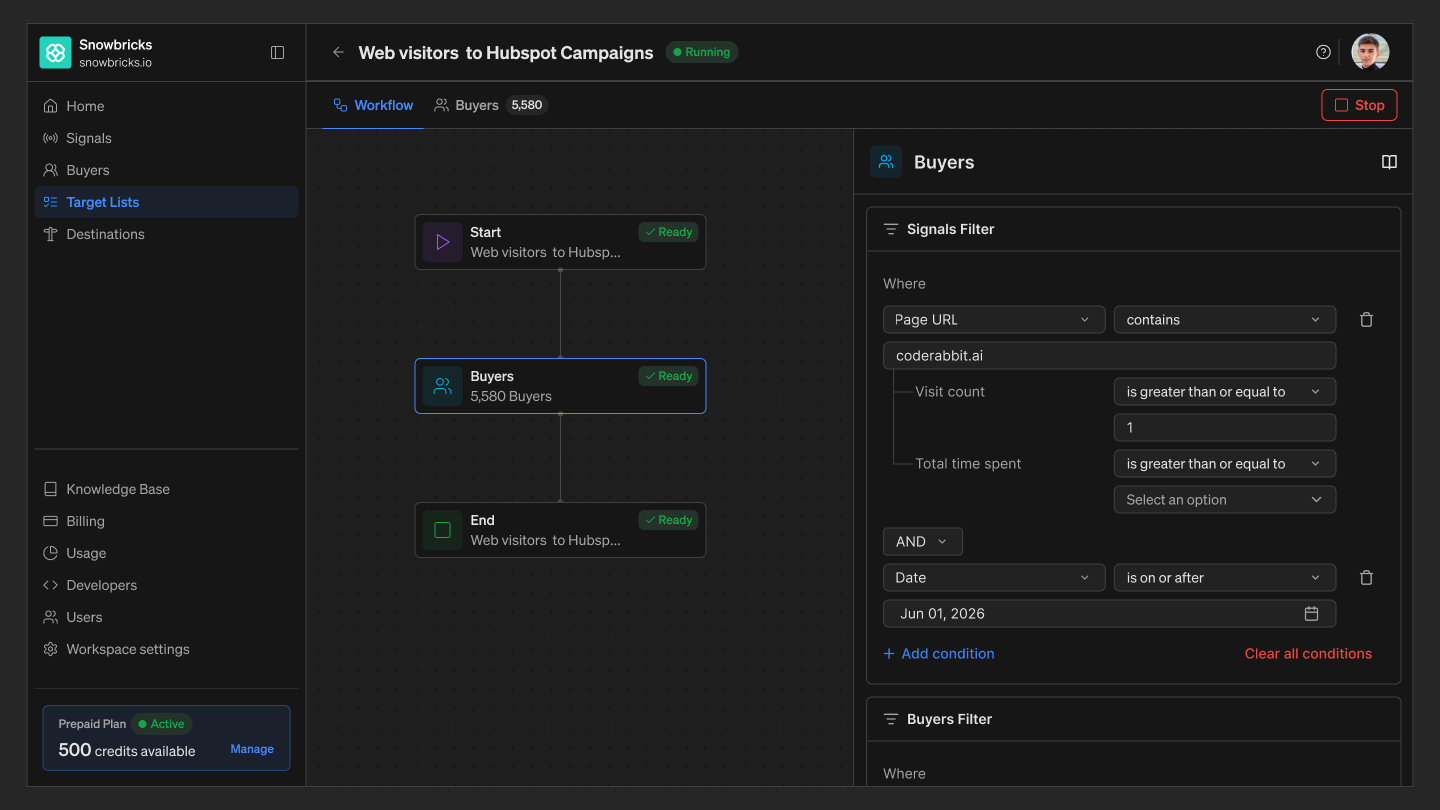Open the Buyers panel book icon
This screenshot has height=810, width=1440.
1389,162
